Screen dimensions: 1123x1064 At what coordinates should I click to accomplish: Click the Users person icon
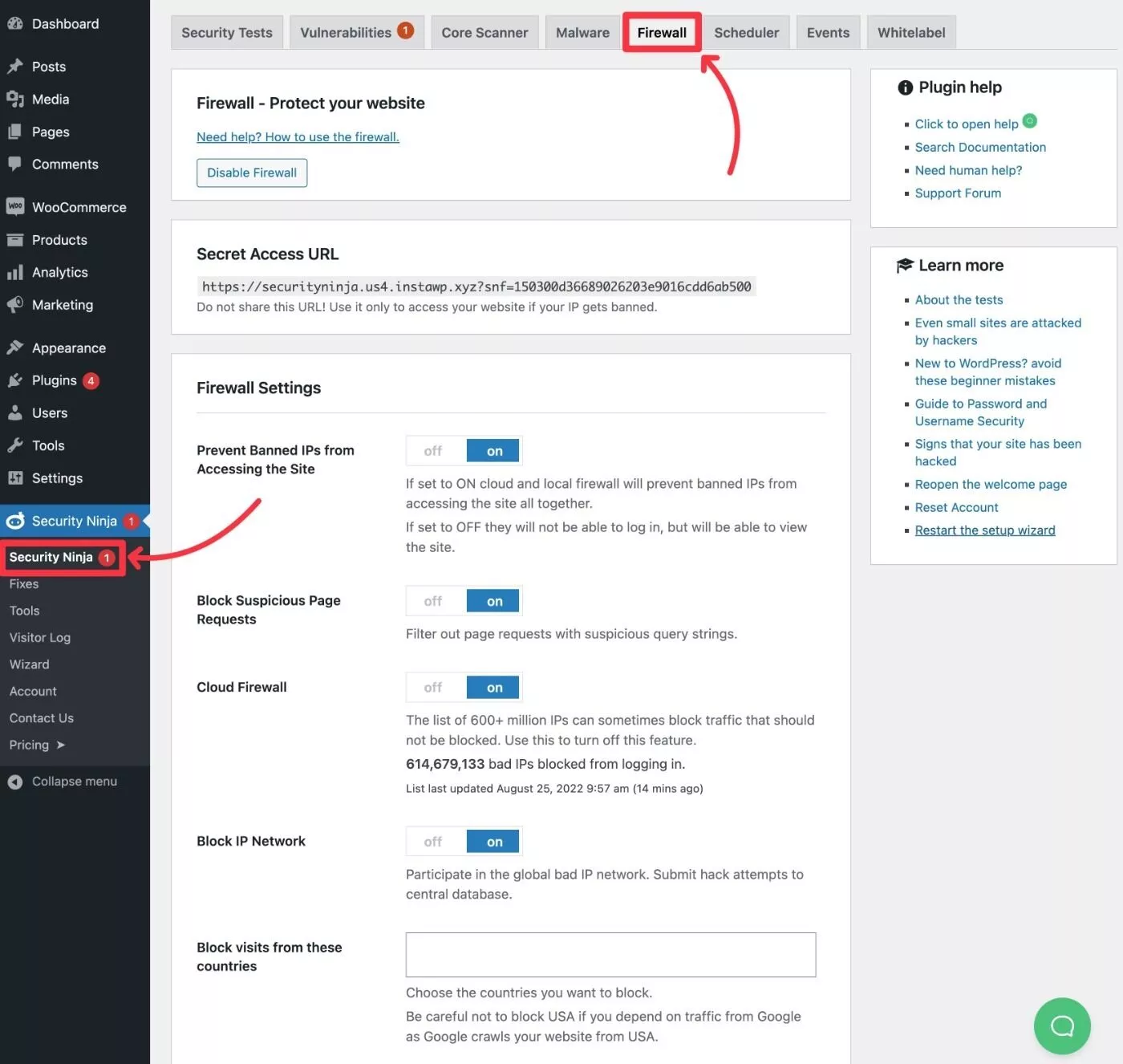click(x=14, y=413)
